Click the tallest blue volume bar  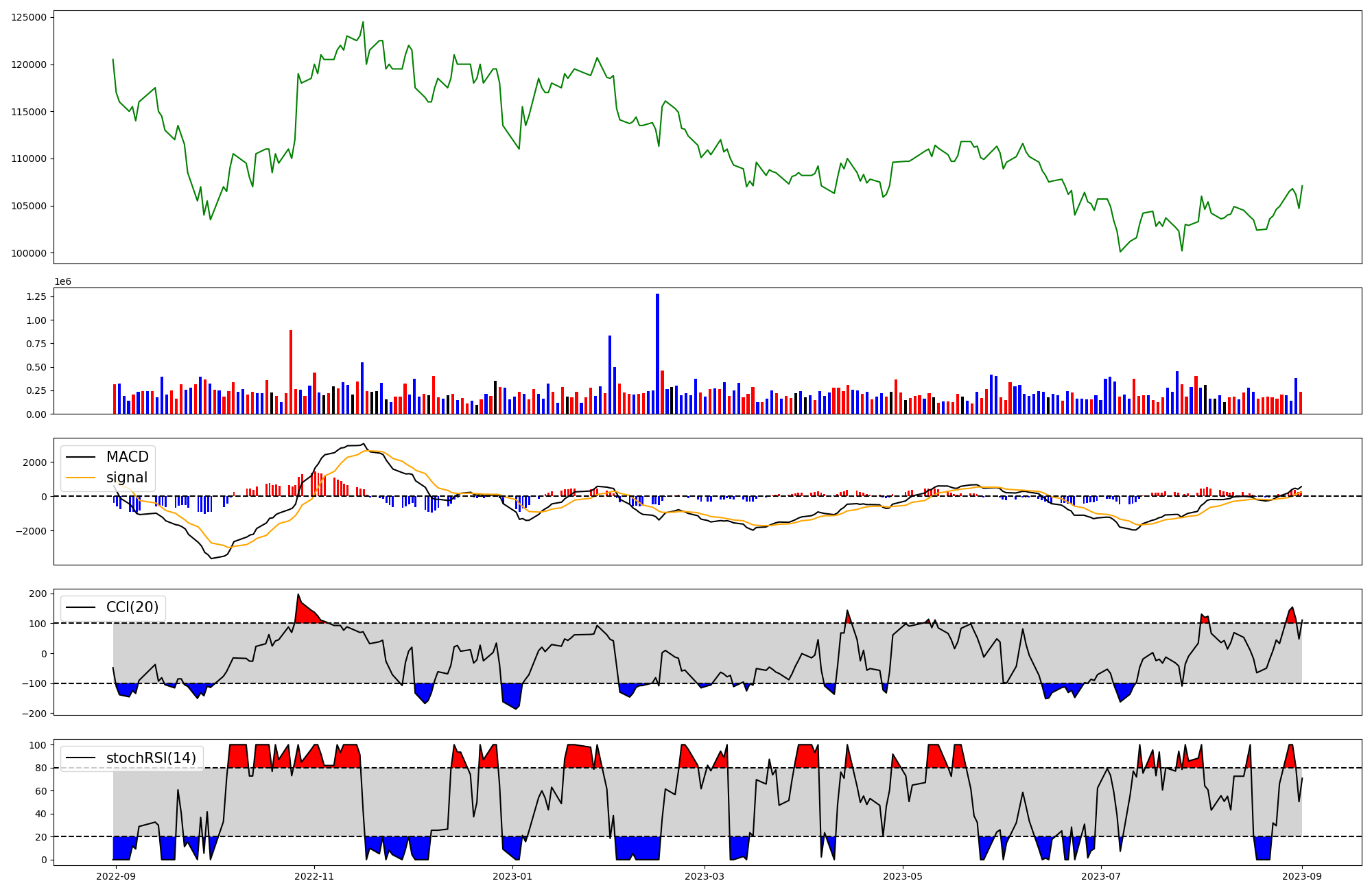pos(657,353)
